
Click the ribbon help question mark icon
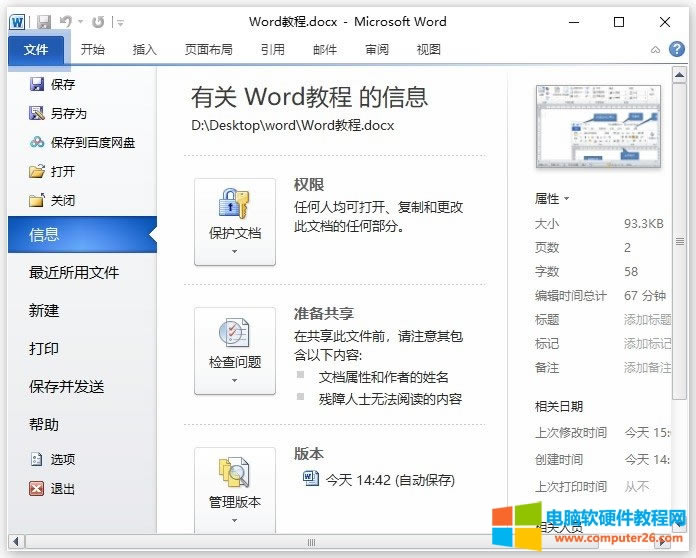(677, 49)
